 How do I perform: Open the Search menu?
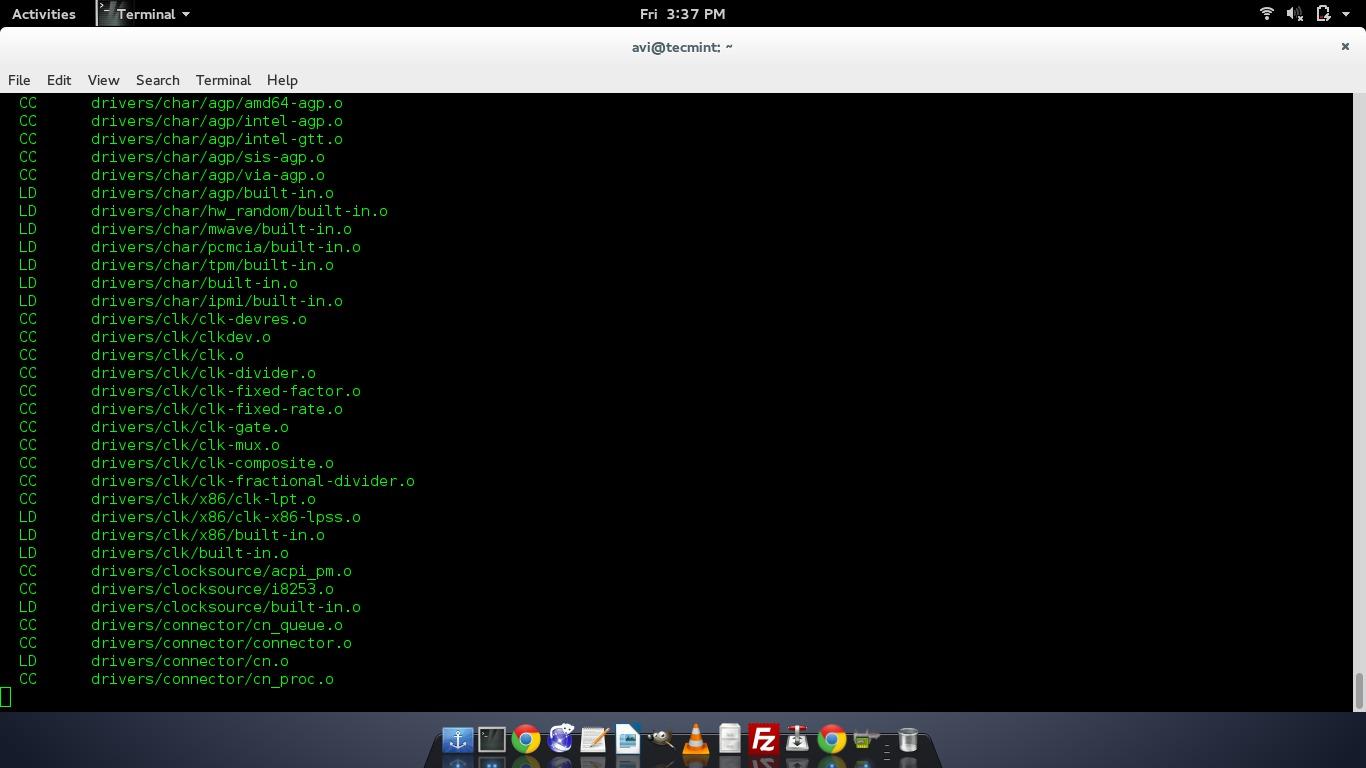[157, 80]
